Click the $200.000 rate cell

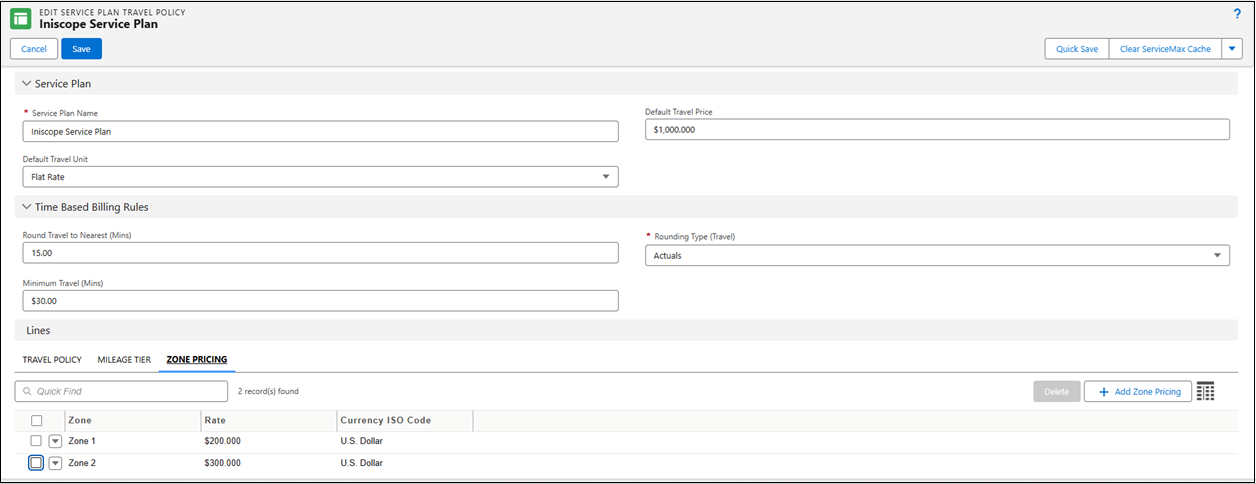222,441
